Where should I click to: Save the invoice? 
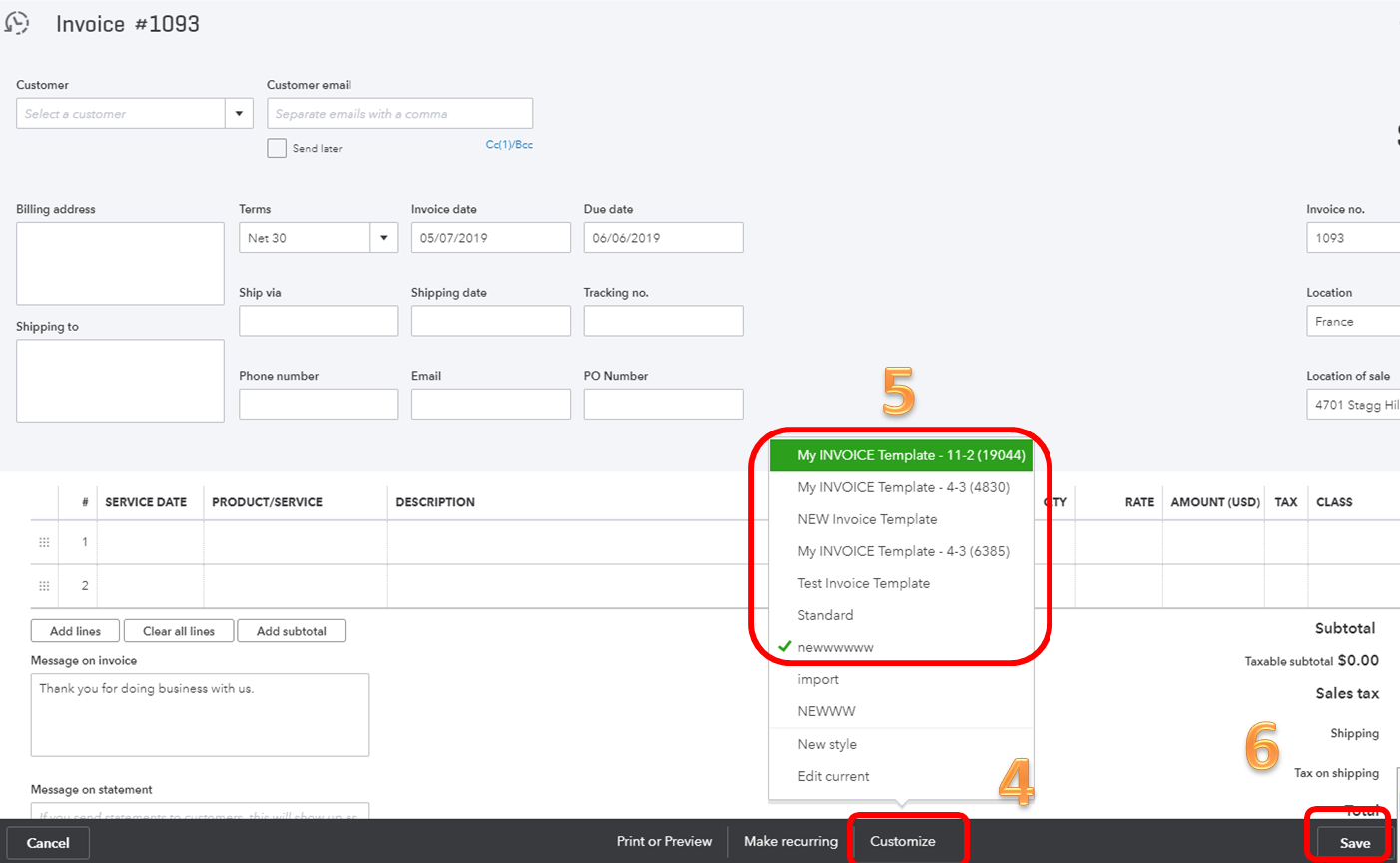click(x=1354, y=843)
